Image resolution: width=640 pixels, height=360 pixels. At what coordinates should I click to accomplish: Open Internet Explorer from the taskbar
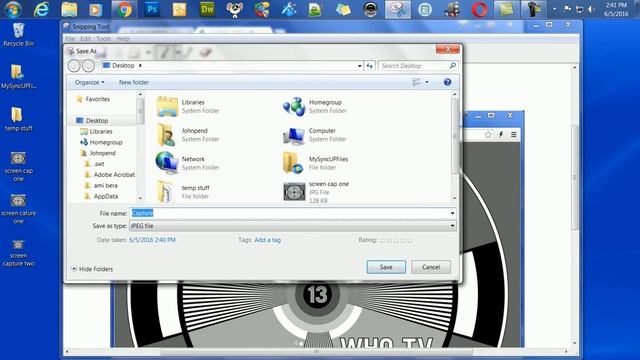[x=41, y=9]
